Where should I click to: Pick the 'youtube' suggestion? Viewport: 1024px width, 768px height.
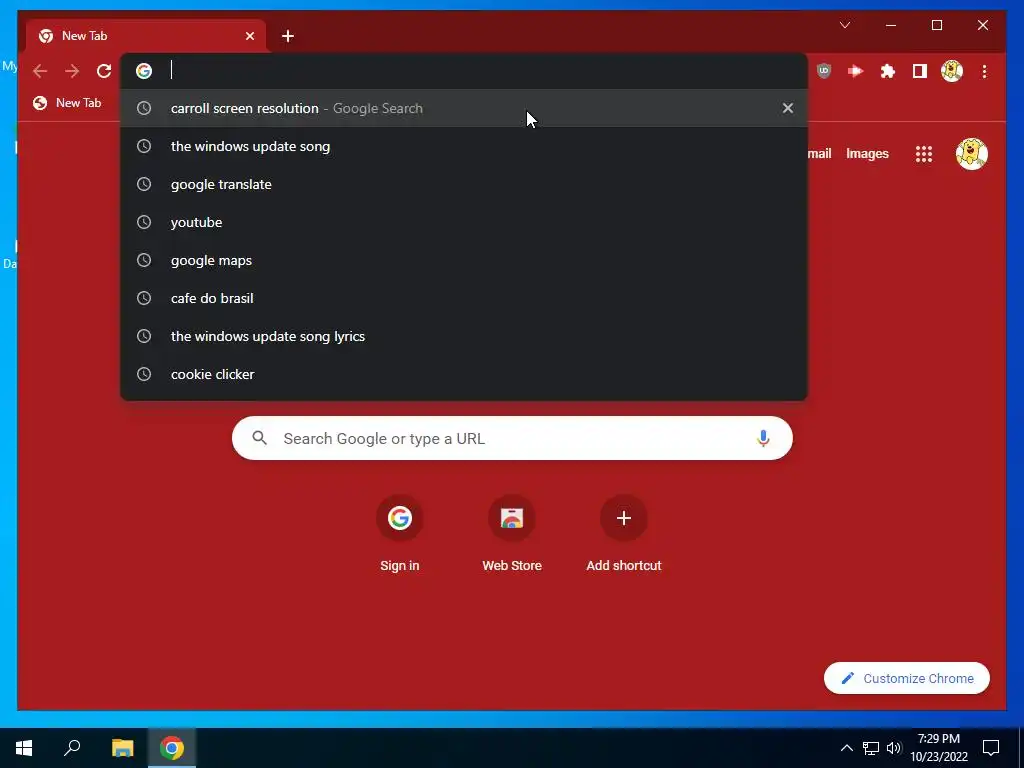(464, 222)
